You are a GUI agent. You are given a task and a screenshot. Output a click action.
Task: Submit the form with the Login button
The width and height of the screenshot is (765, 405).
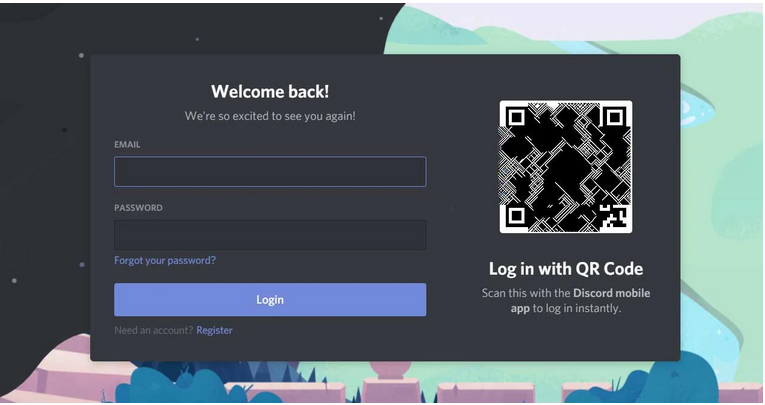pyautogui.click(x=270, y=300)
